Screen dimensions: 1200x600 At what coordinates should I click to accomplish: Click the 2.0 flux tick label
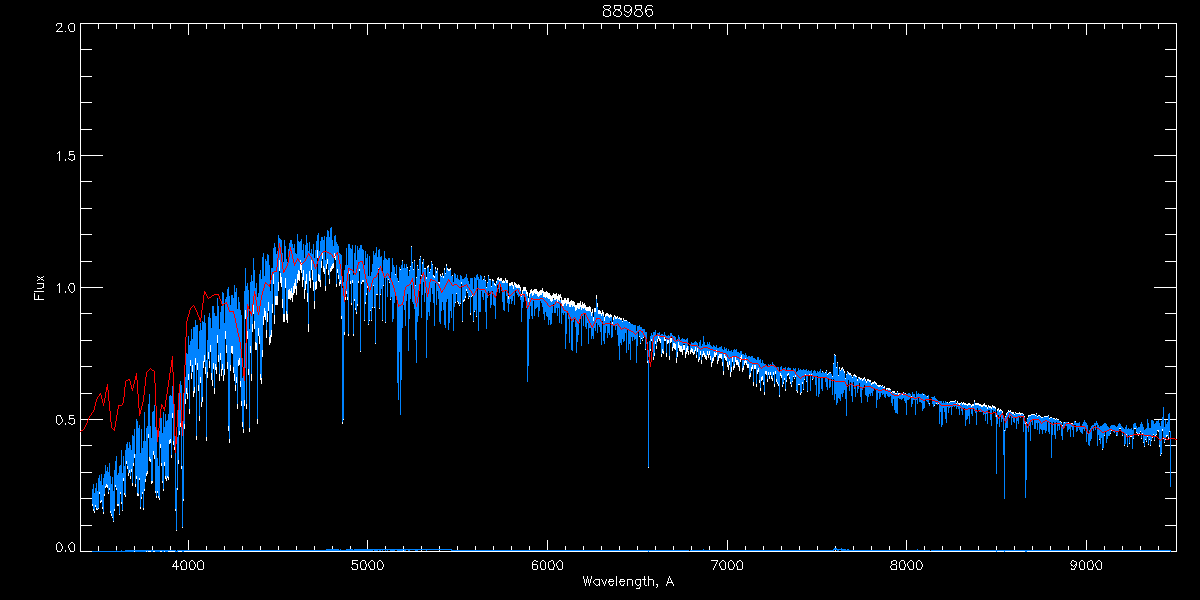[x=65, y=27]
